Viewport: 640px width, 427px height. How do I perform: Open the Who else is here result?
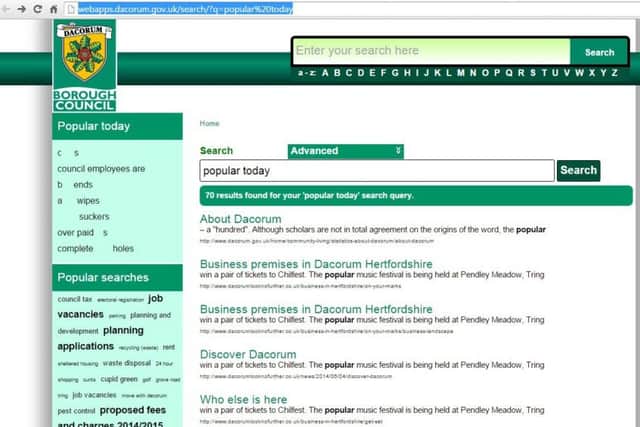click(243, 400)
